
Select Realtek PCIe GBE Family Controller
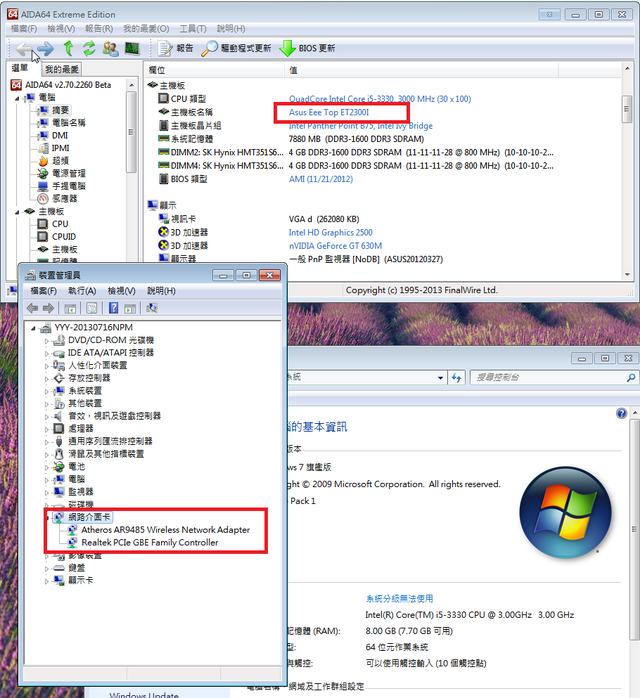tap(150, 542)
